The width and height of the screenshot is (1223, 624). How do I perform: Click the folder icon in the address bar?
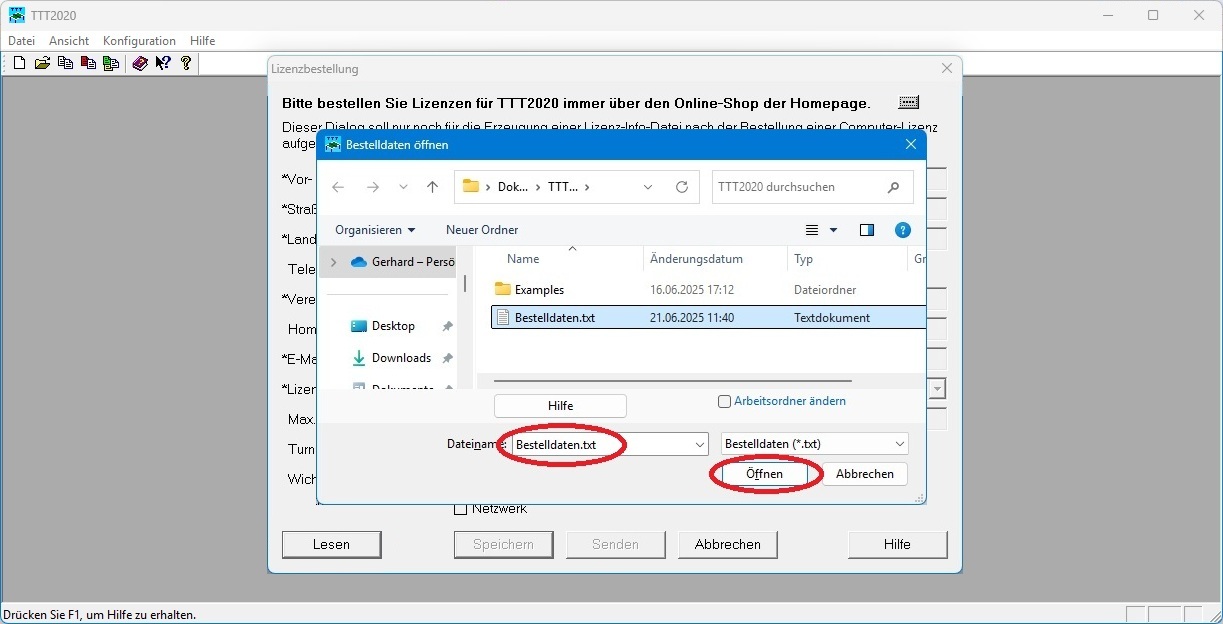click(x=471, y=187)
